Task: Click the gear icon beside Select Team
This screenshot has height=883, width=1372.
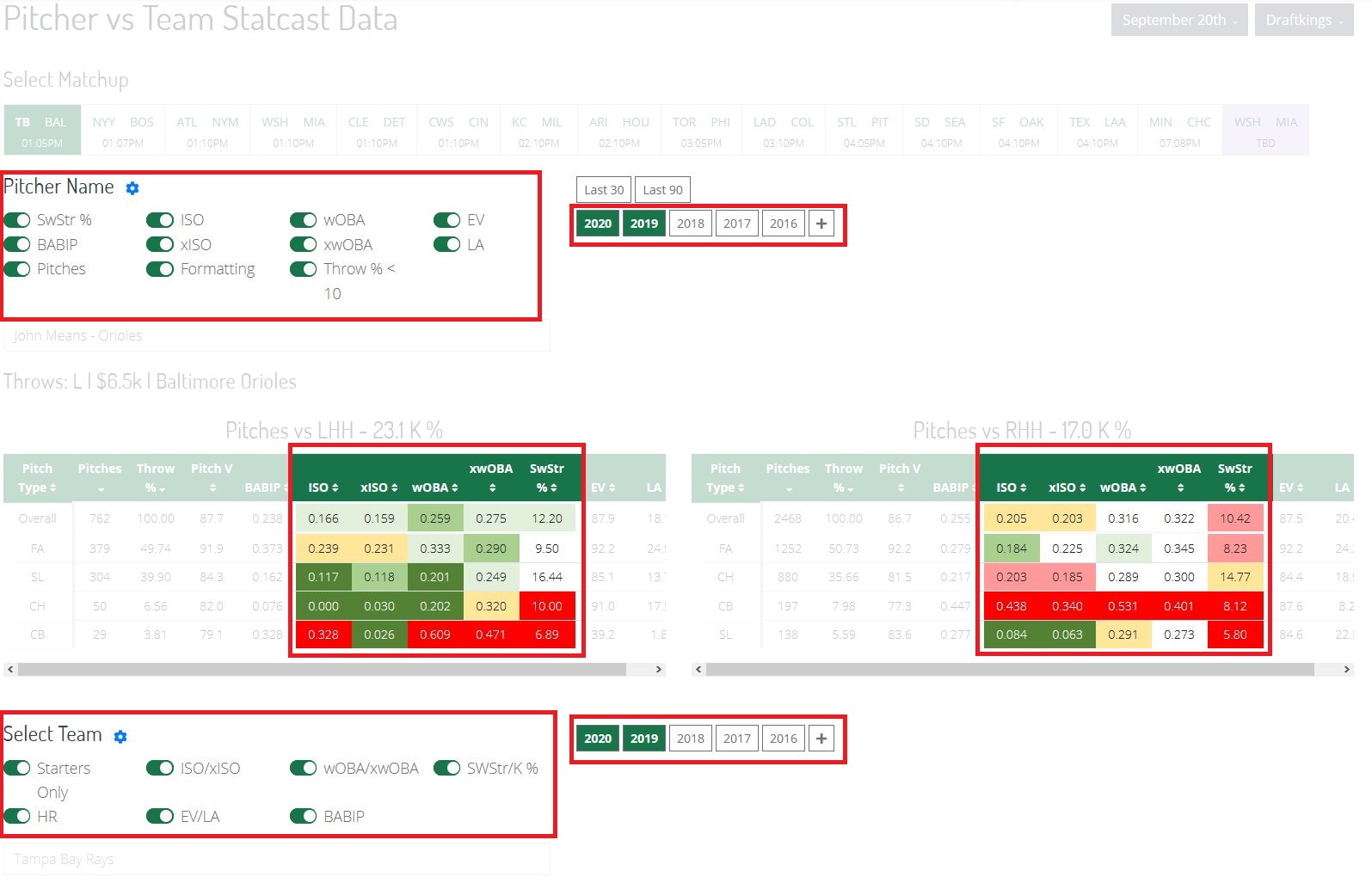Action: coord(120,737)
